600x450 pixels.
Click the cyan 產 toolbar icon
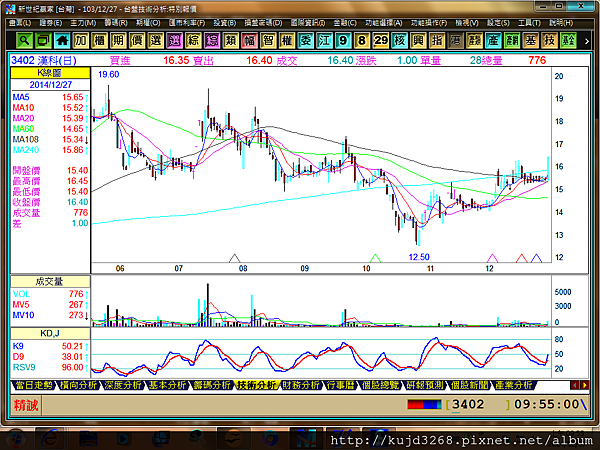coord(493,40)
